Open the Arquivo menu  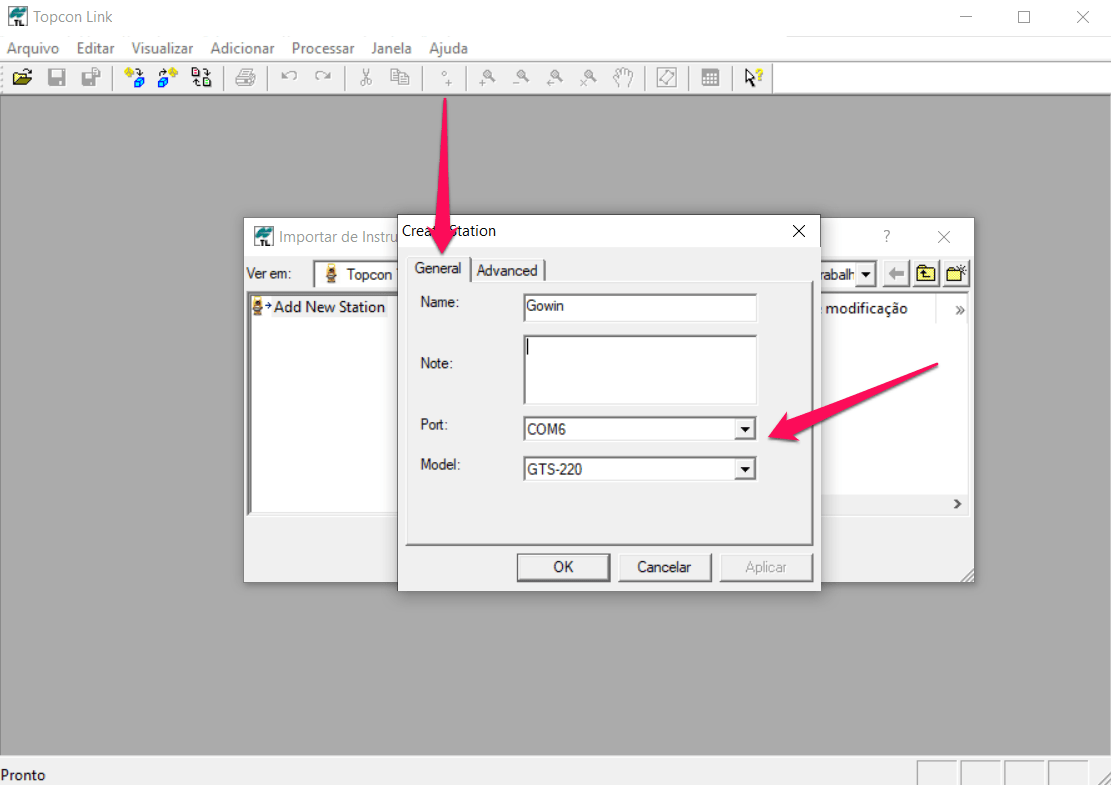33,48
